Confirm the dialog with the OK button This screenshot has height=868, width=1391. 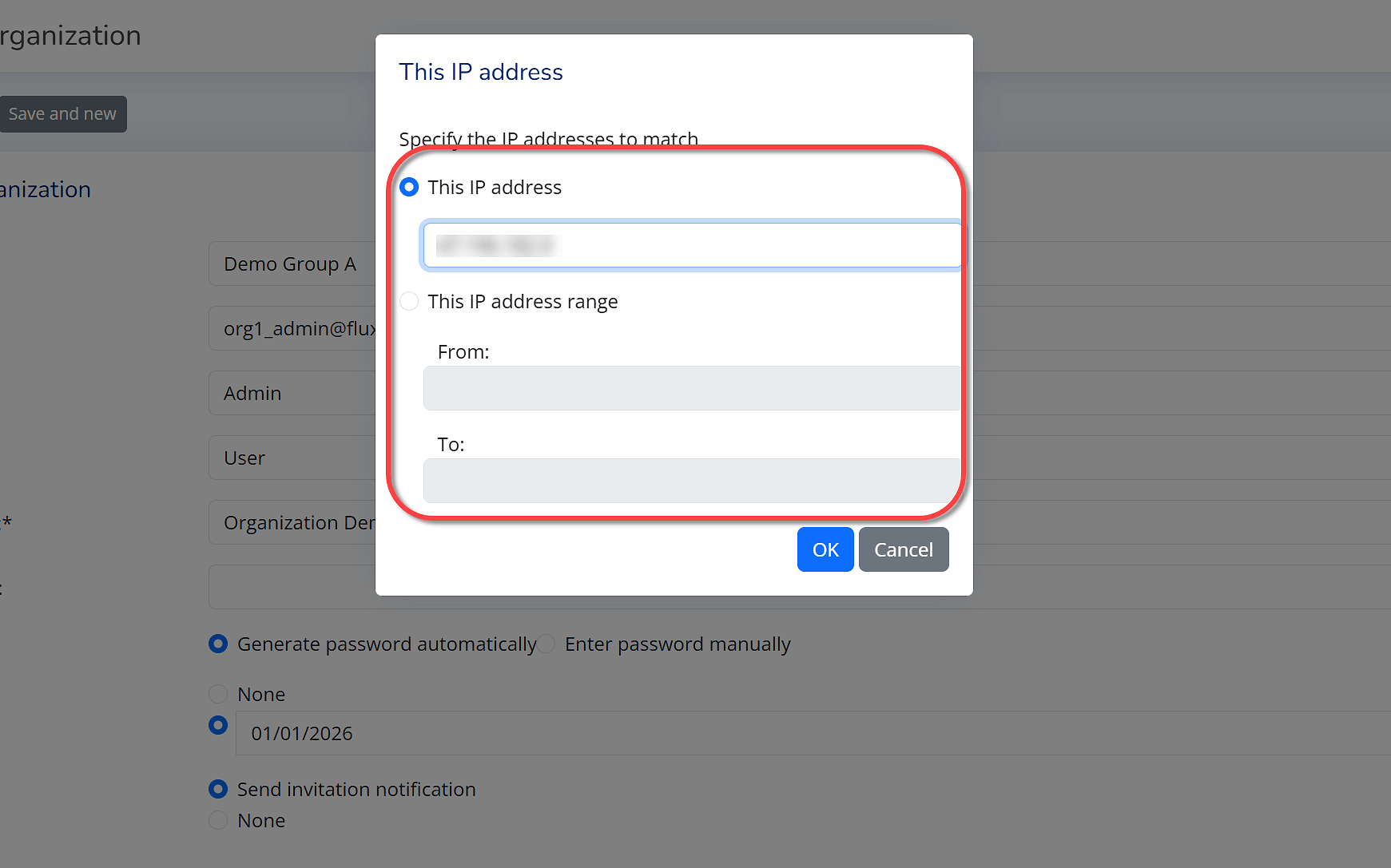tap(825, 549)
